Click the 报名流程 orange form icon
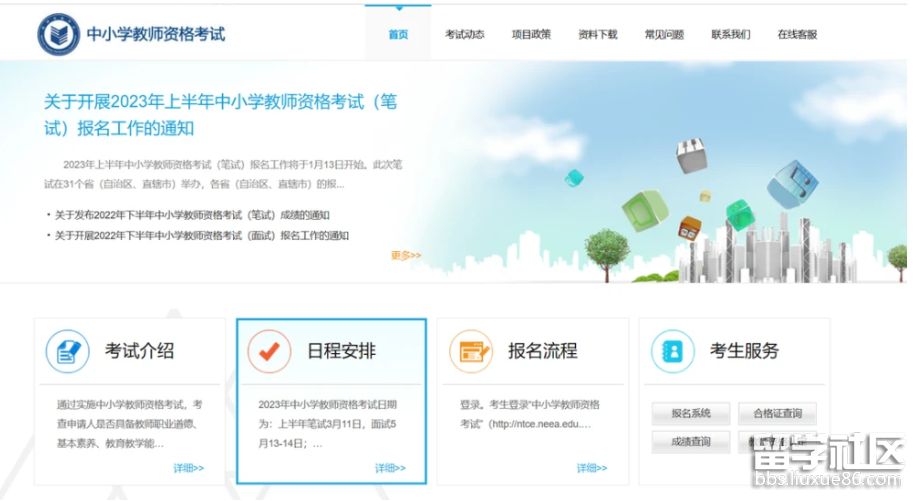The image size is (918, 501). click(x=471, y=351)
